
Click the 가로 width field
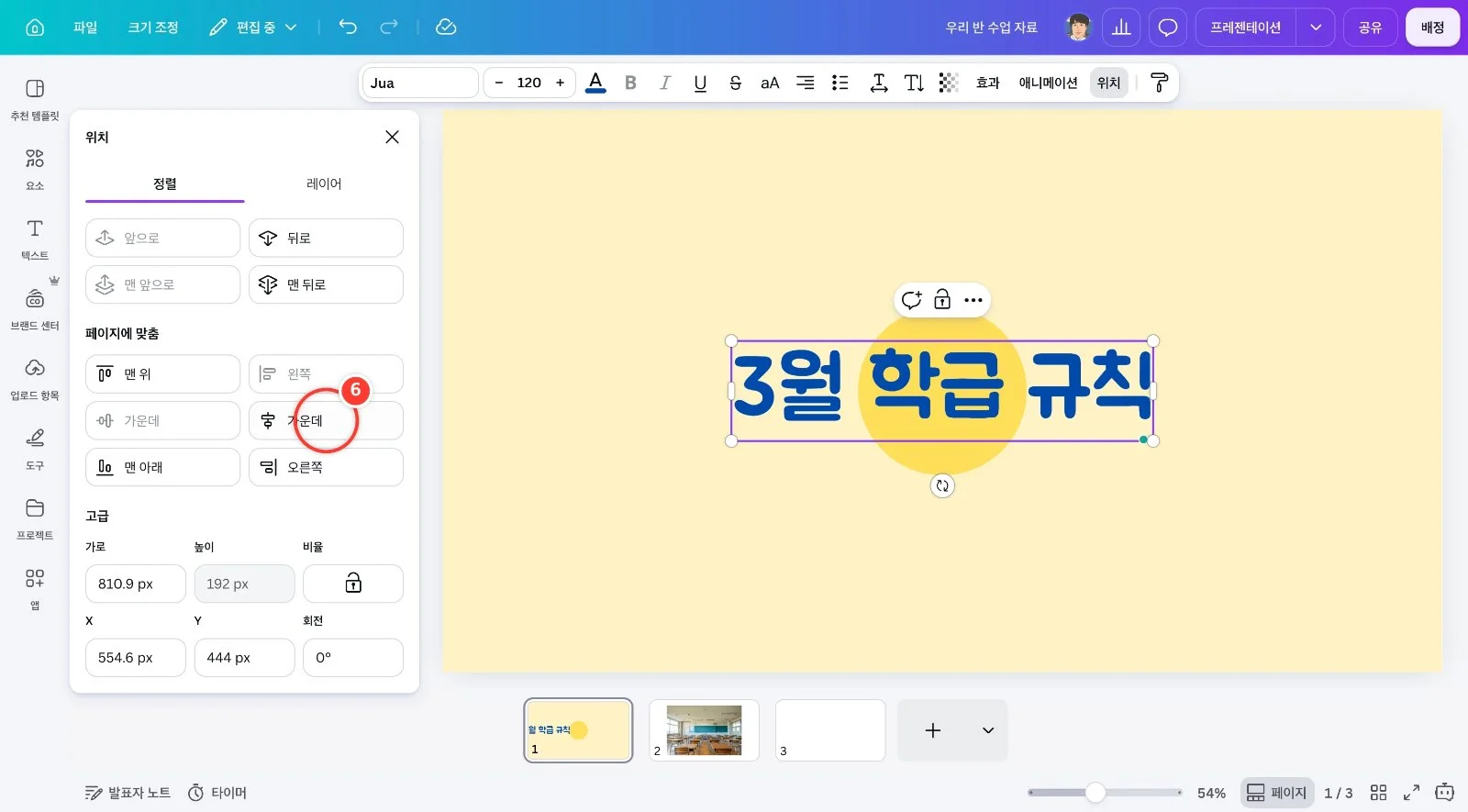point(136,584)
